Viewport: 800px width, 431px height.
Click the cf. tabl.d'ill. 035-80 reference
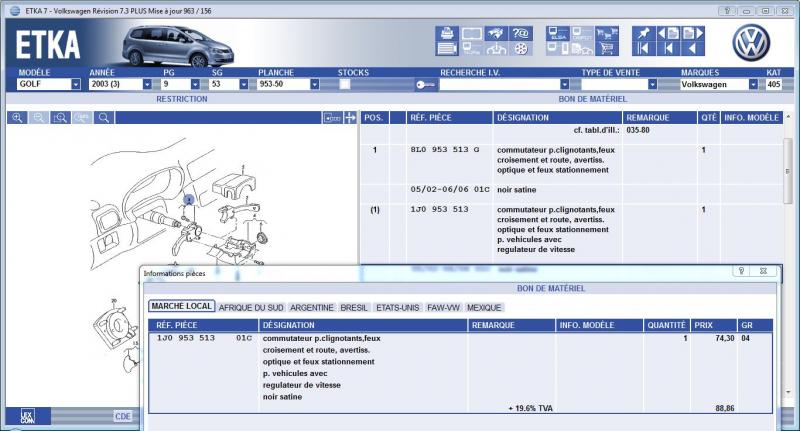611,130
